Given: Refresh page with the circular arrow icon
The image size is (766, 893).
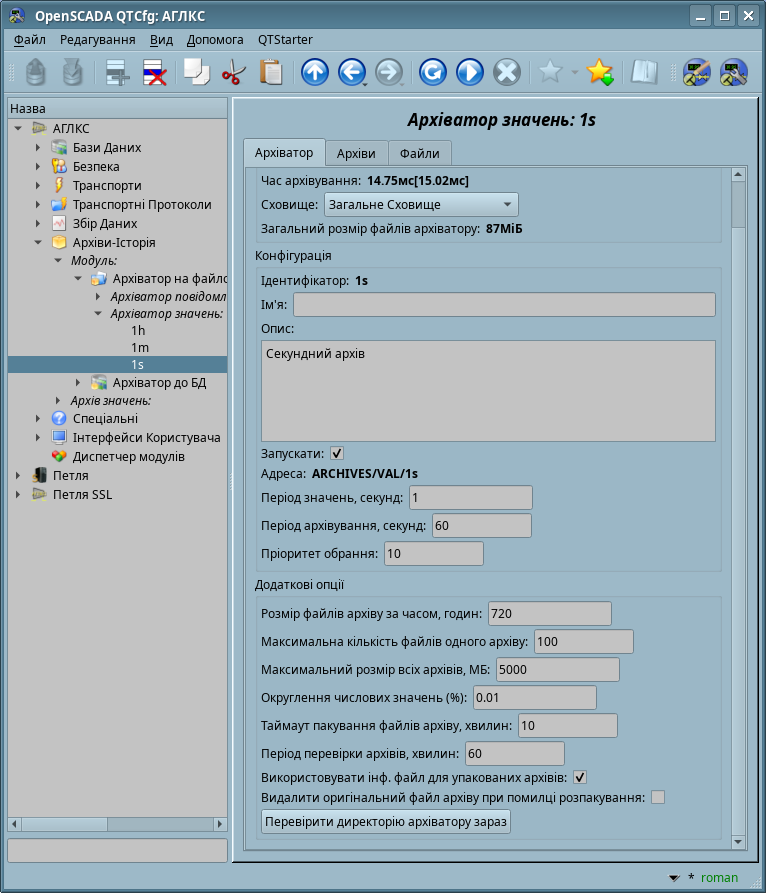Looking at the screenshot, I should pyautogui.click(x=432, y=72).
